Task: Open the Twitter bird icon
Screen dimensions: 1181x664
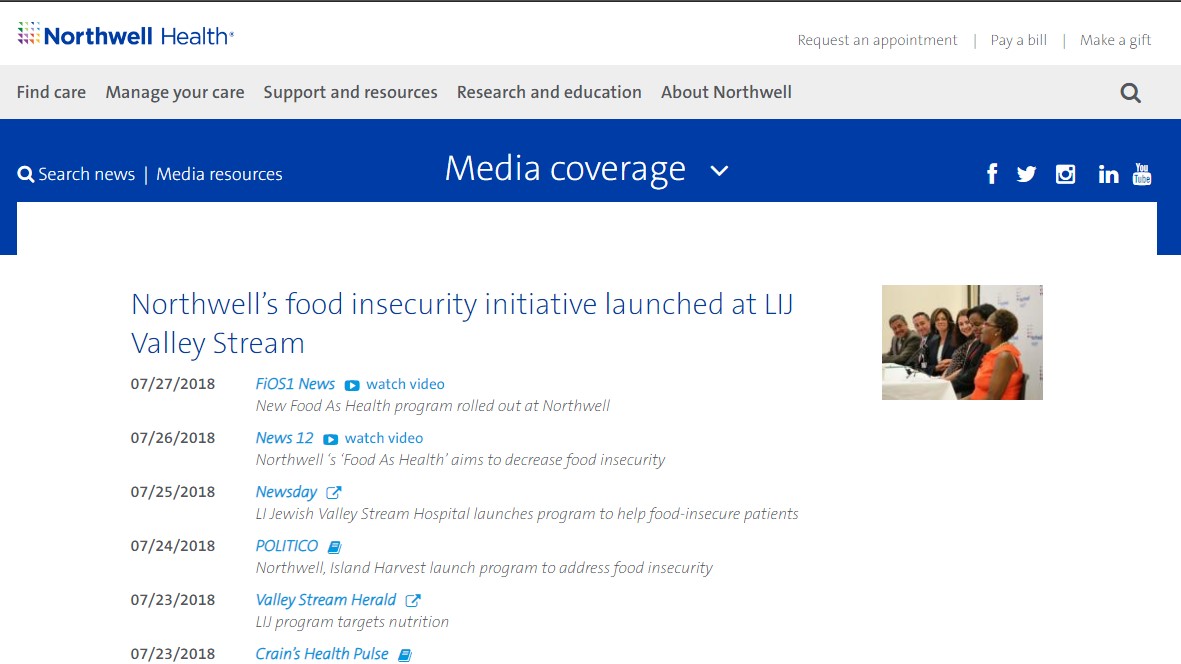Action: tap(1026, 175)
